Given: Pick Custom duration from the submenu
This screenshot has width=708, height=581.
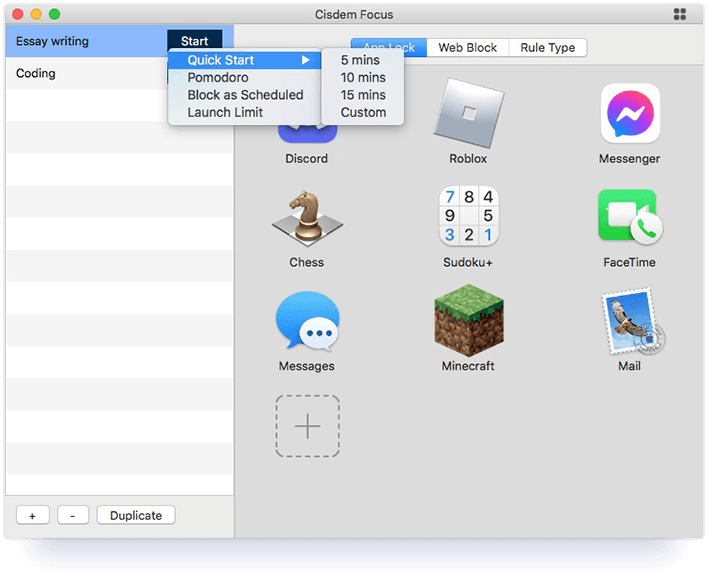Looking at the screenshot, I should [x=363, y=112].
